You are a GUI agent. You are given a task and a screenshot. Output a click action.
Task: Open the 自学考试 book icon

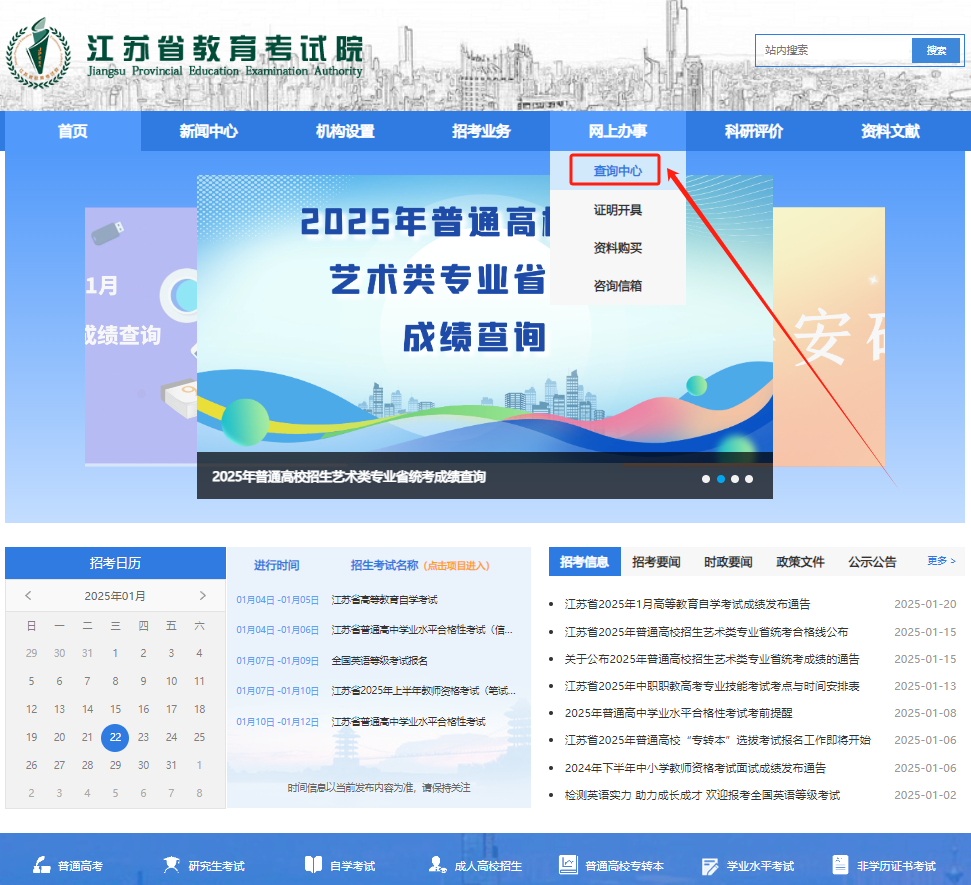pos(313,865)
